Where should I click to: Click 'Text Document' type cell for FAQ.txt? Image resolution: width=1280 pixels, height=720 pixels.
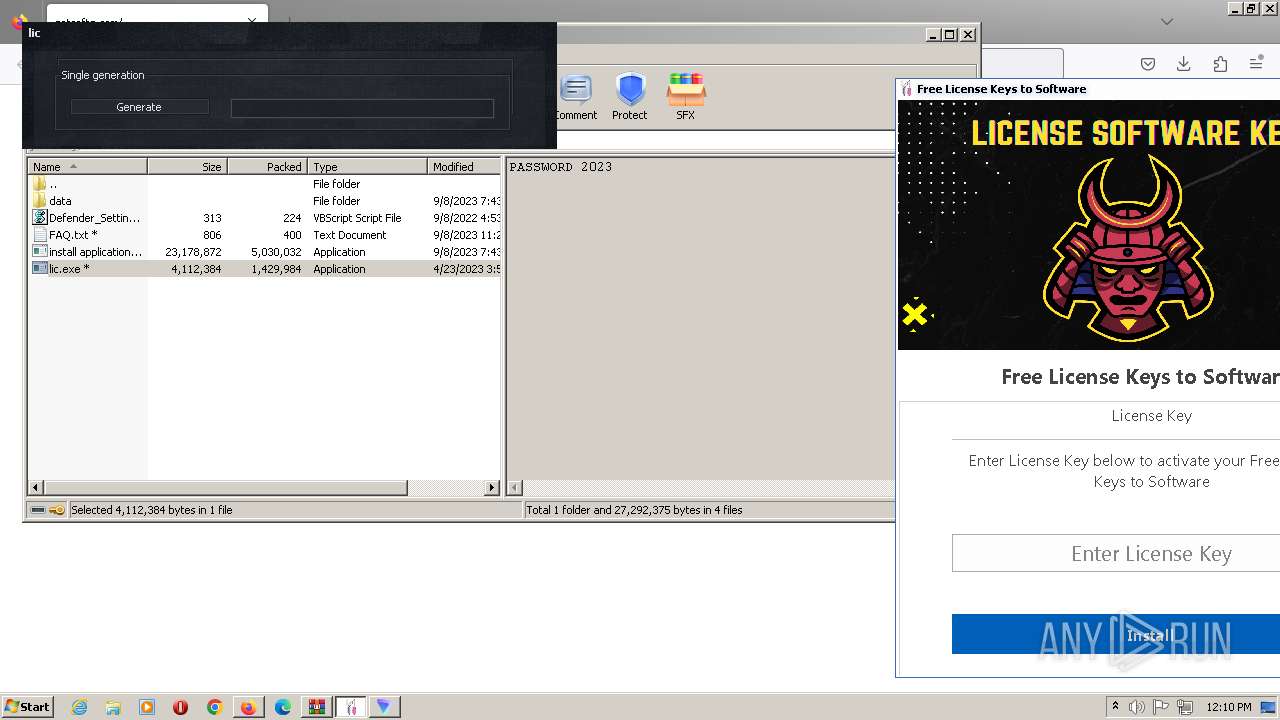pyautogui.click(x=349, y=235)
